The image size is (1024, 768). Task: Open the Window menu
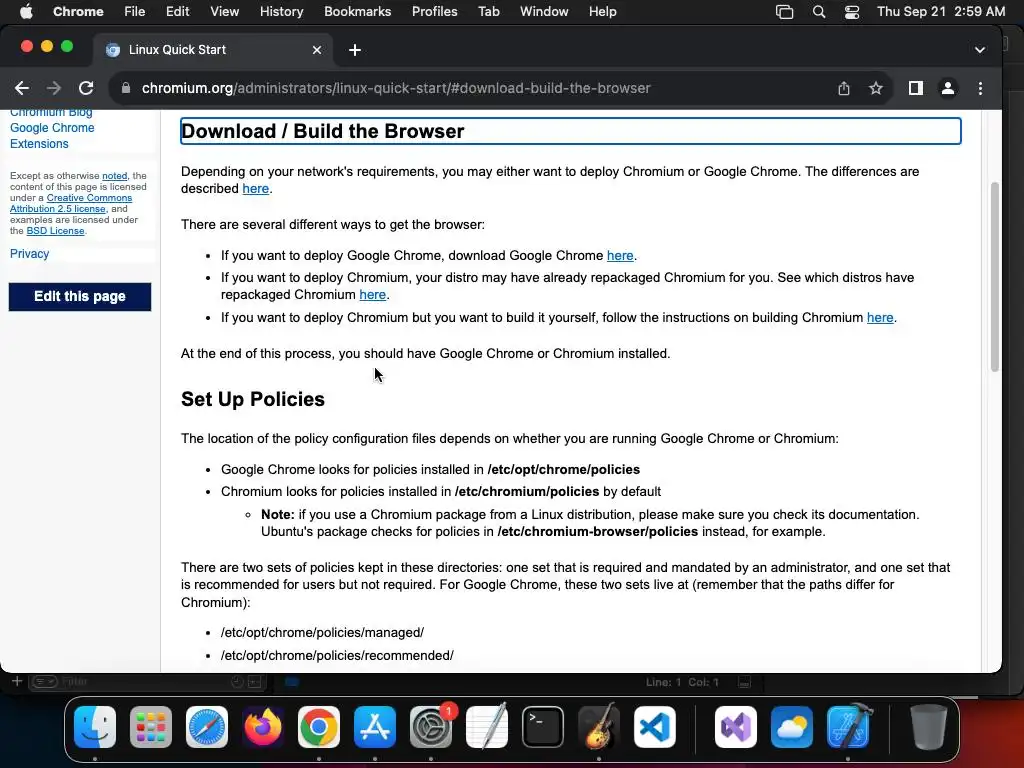click(x=544, y=12)
